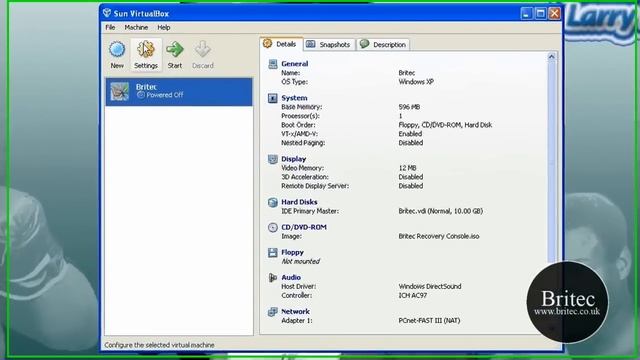Click the details pane scroll up arrow

(x=551, y=57)
